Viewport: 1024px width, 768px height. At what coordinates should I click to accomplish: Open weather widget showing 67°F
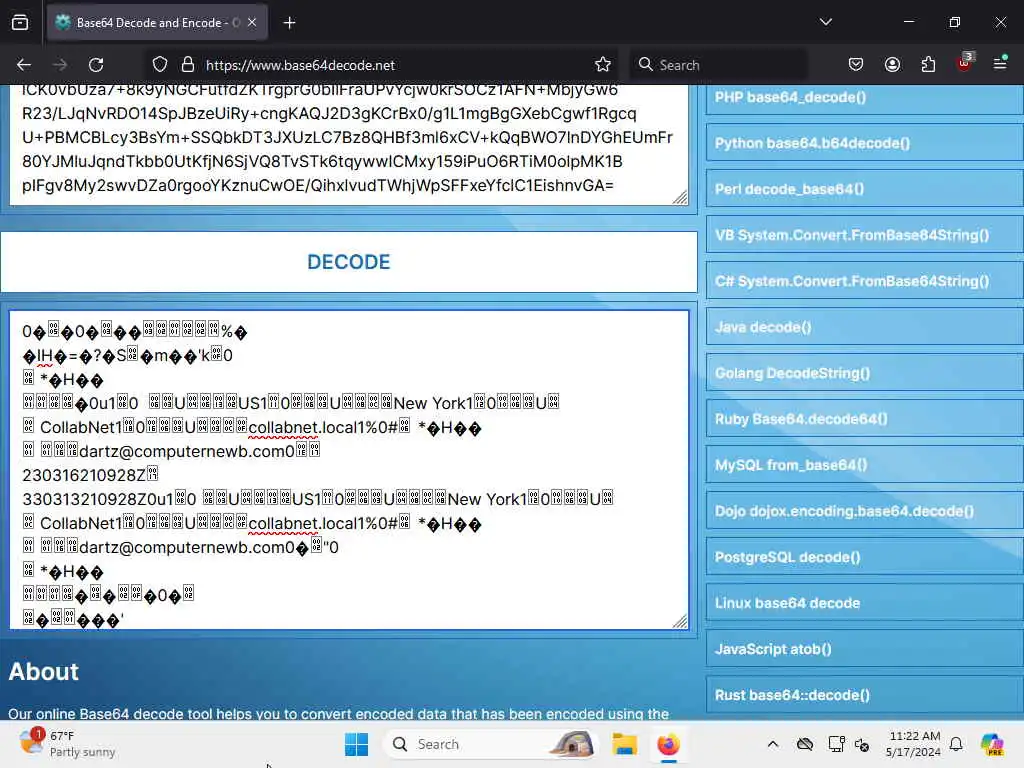pyautogui.click(x=68, y=744)
